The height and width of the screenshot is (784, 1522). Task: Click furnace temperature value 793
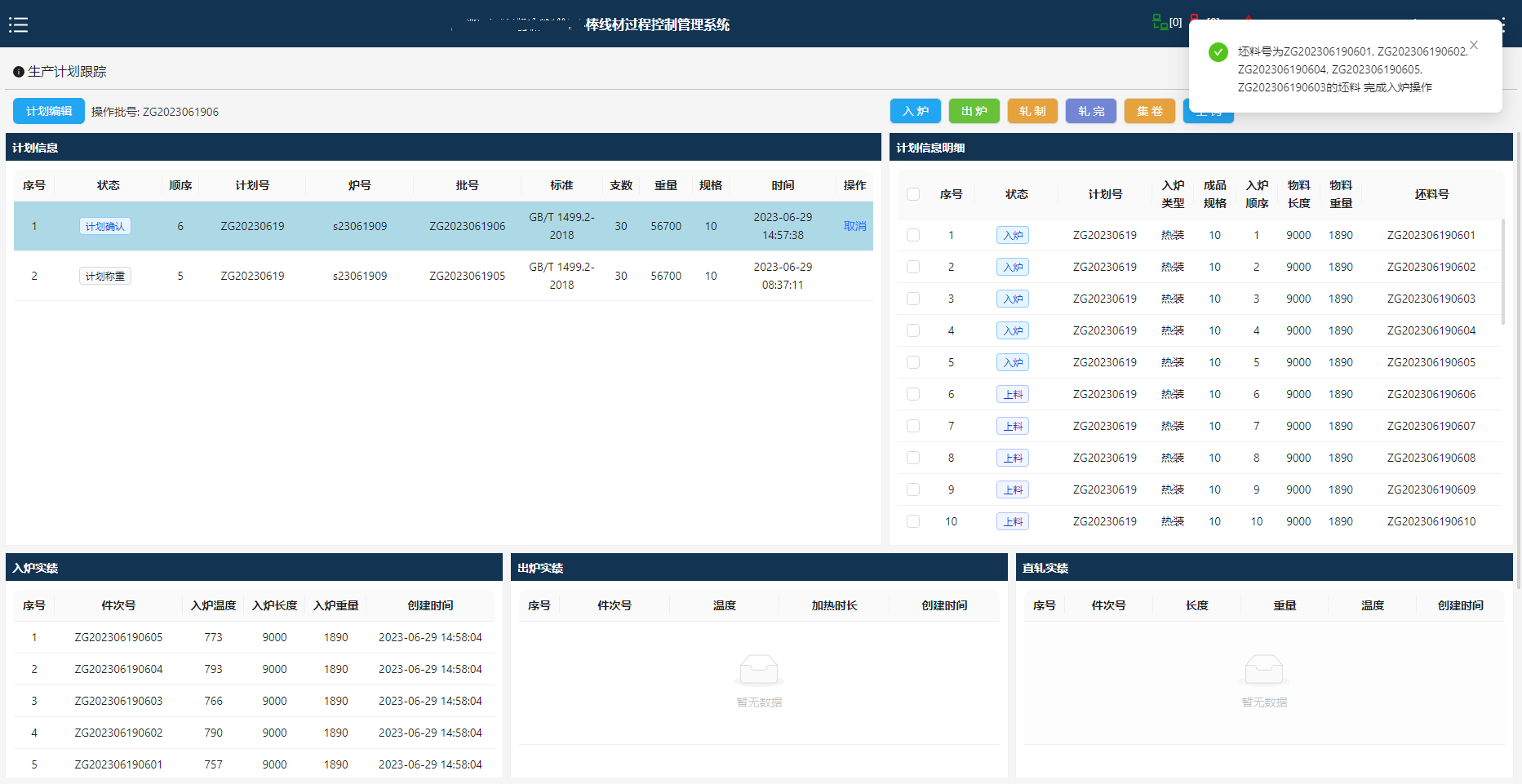[x=213, y=669]
